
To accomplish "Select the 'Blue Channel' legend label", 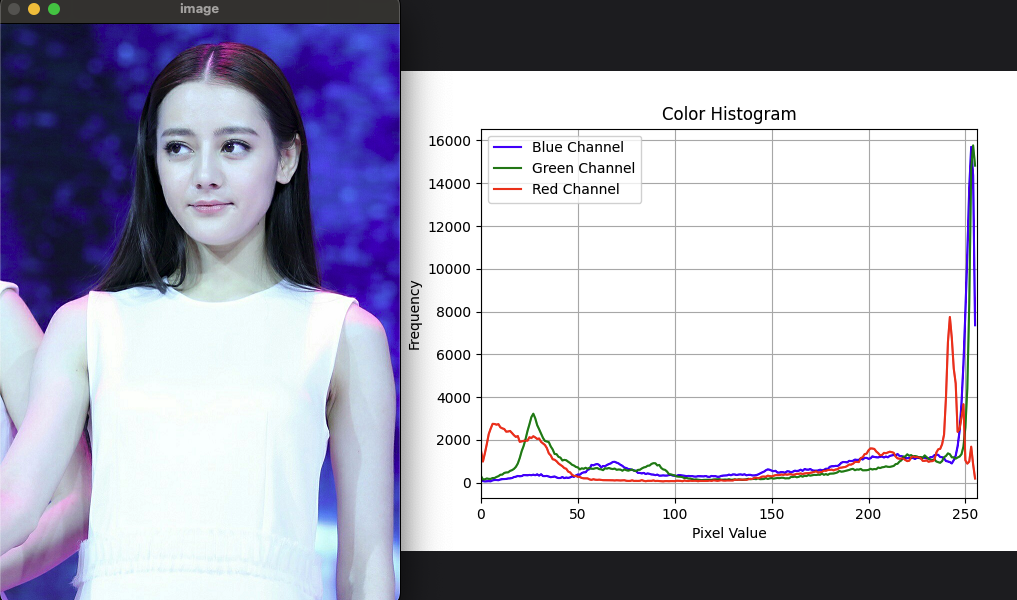I will coord(577,147).
